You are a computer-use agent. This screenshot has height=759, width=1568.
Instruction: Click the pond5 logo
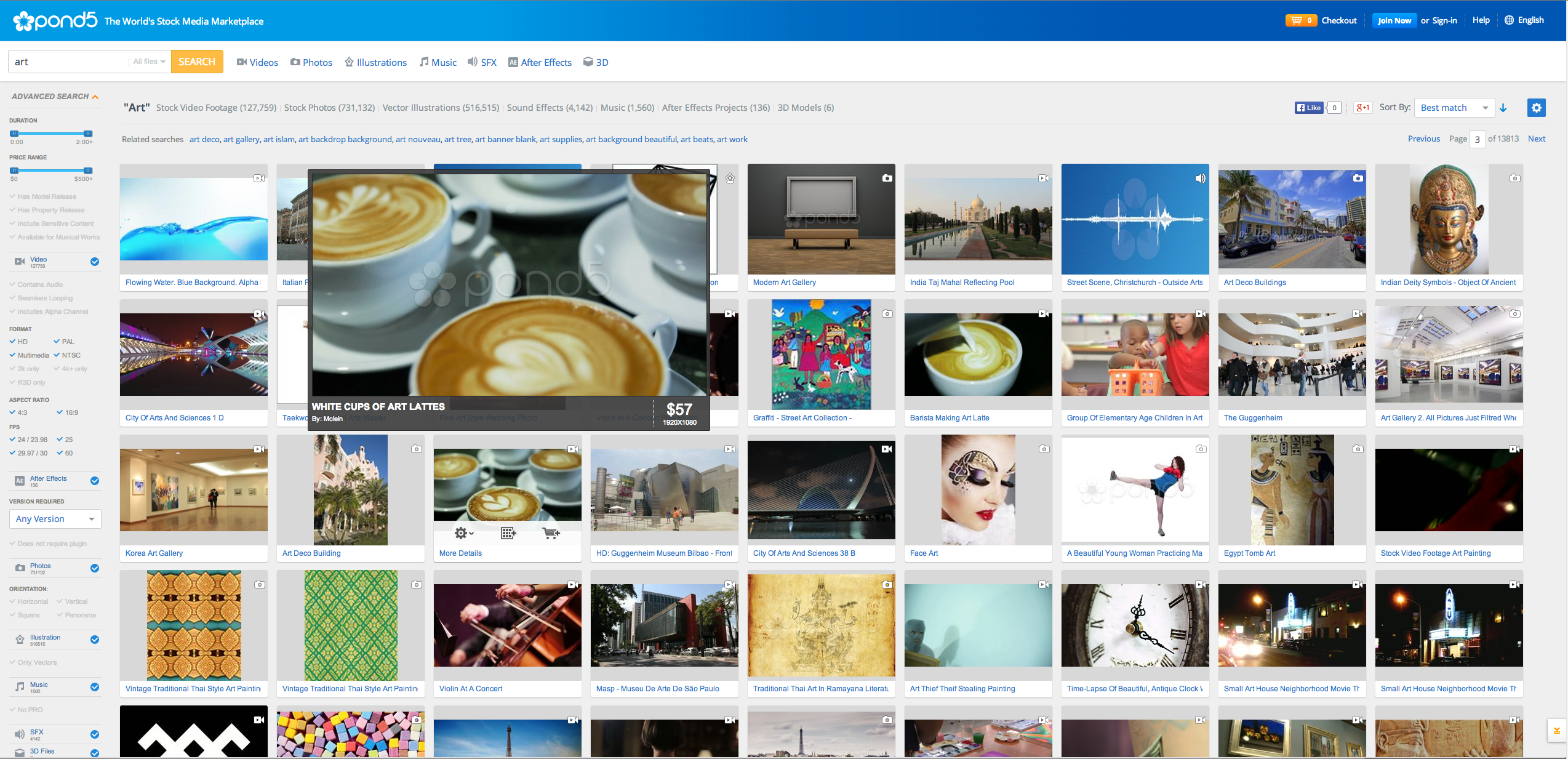point(55,21)
